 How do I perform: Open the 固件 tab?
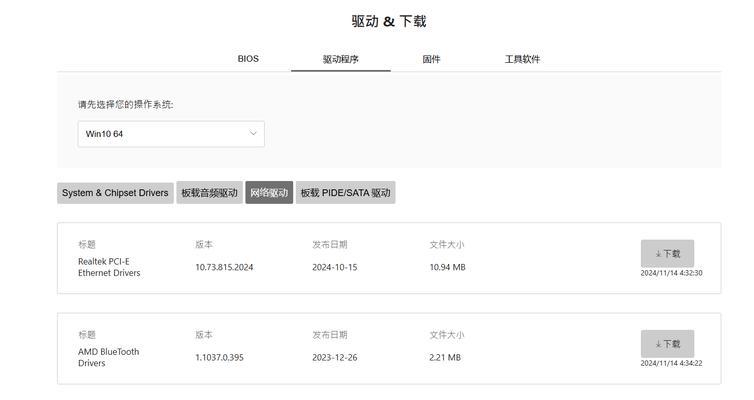tap(431, 59)
